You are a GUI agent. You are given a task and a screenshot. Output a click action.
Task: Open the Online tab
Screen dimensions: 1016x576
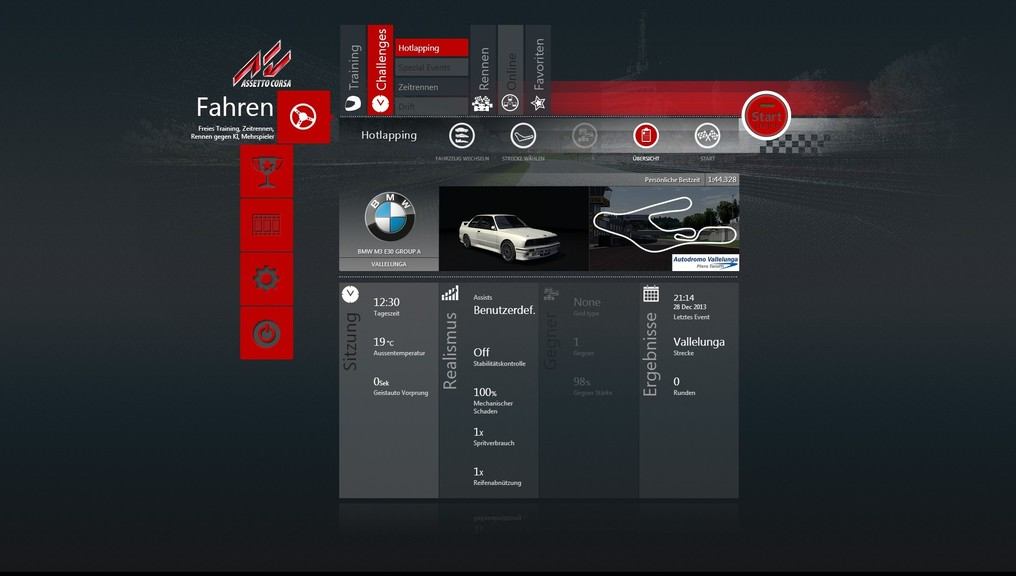point(511,70)
